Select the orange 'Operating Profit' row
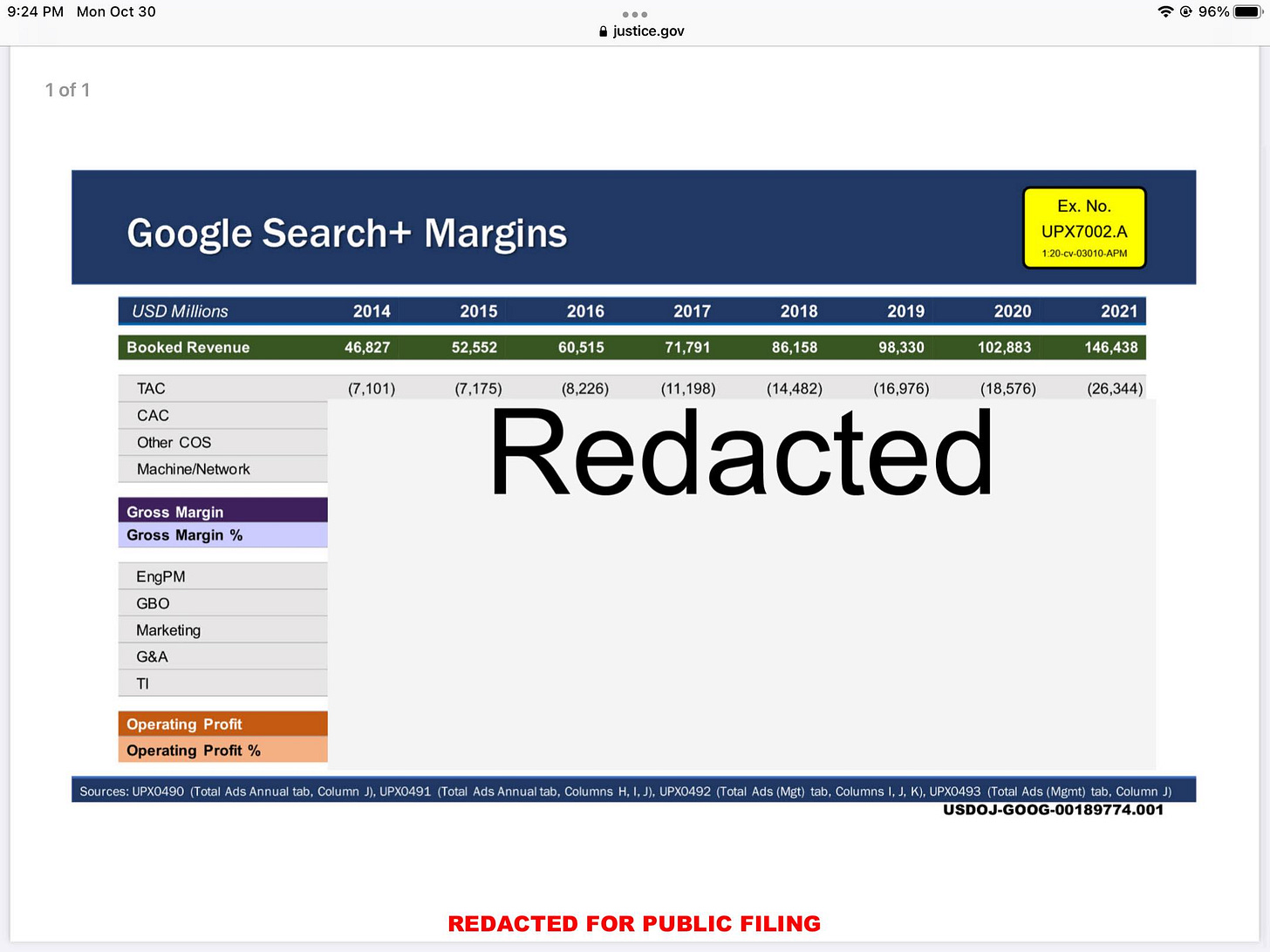This screenshot has width=1270, height=952. [223, 724]
